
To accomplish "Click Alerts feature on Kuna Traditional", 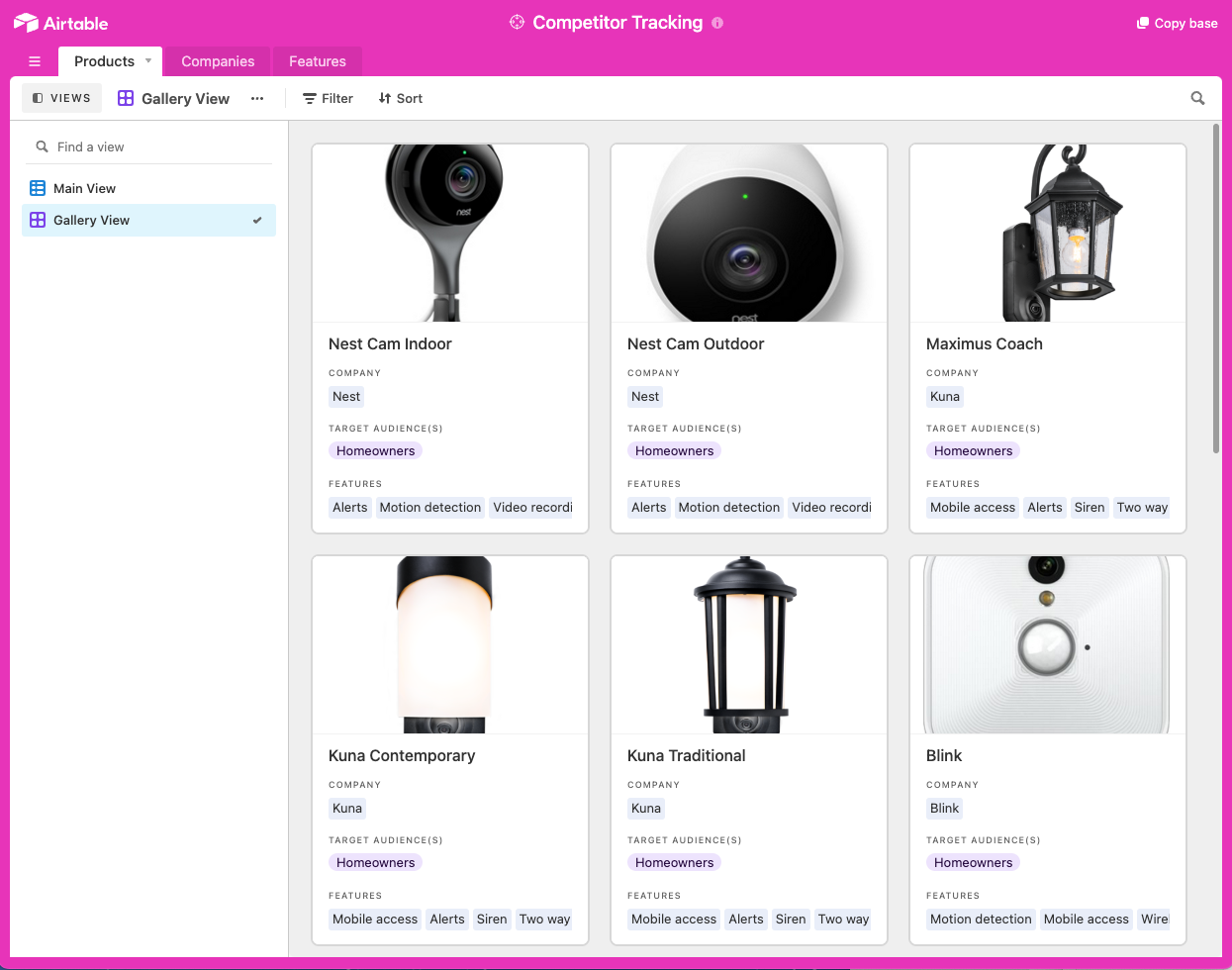I will [x=746, y=919].
